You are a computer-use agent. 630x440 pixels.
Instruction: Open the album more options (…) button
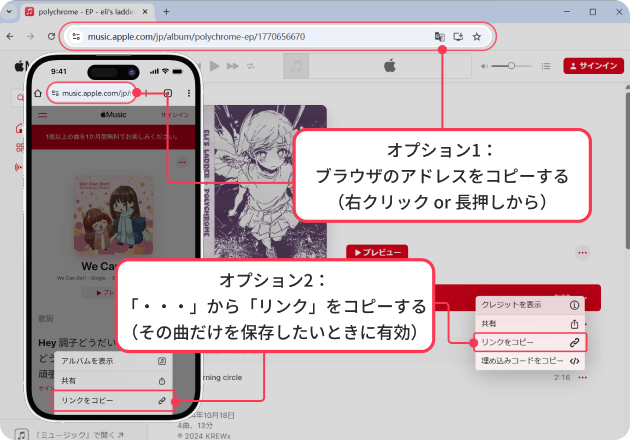tap(583, 252)
